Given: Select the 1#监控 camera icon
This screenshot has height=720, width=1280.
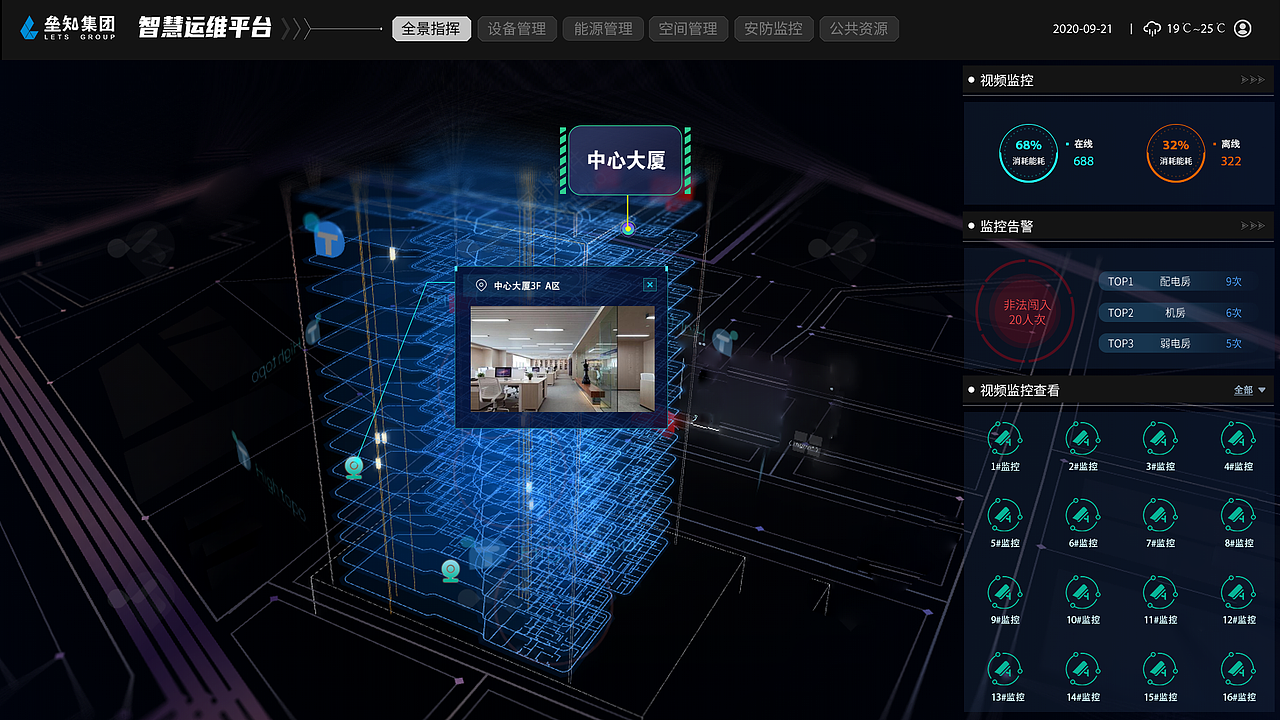Looking at the screenshot, I should point(1005,440).
